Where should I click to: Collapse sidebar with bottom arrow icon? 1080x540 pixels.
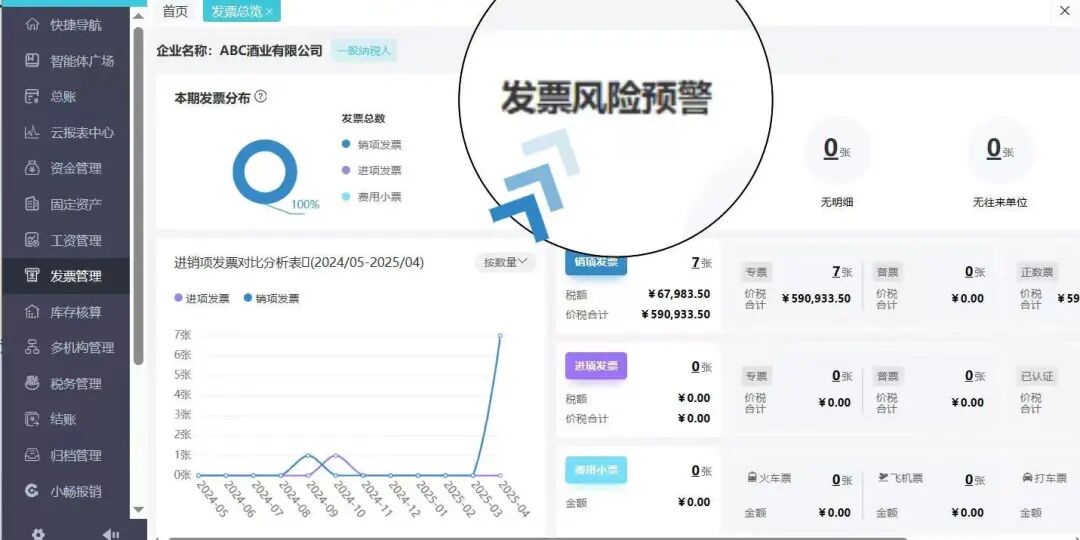110,534
